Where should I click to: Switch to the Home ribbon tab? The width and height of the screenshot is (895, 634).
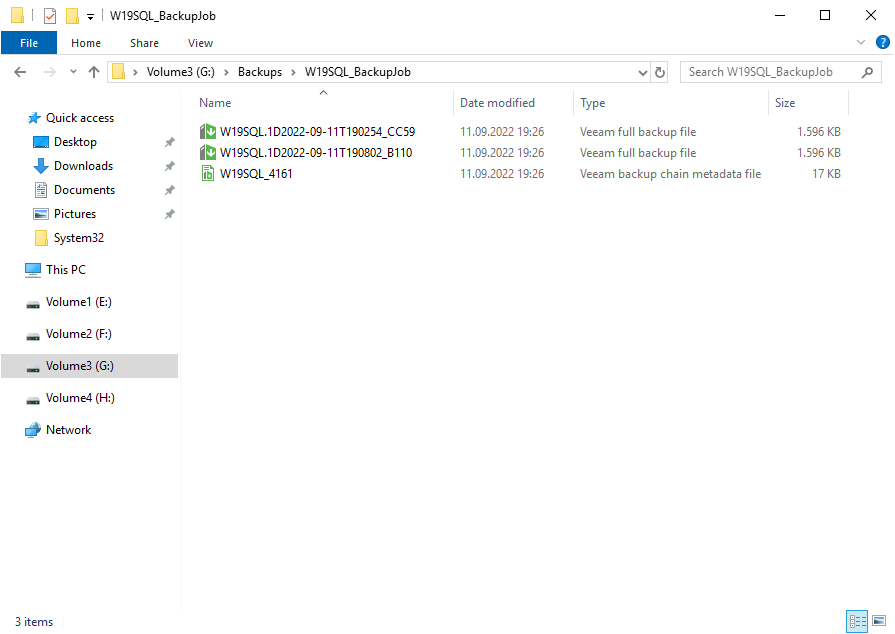(x=86, y=43)
